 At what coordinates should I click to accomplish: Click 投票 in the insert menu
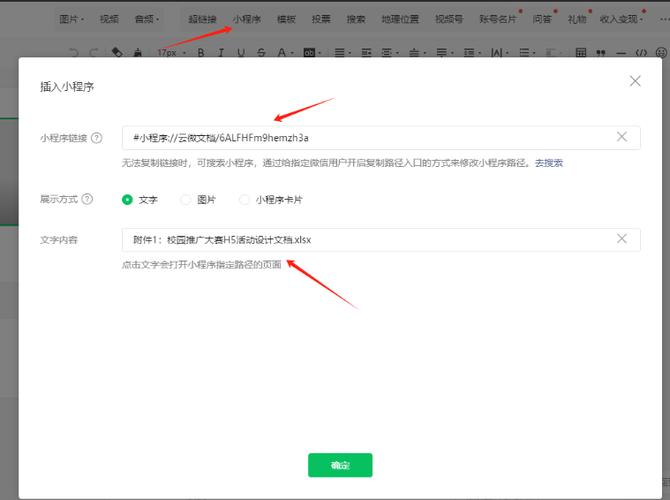321,19
